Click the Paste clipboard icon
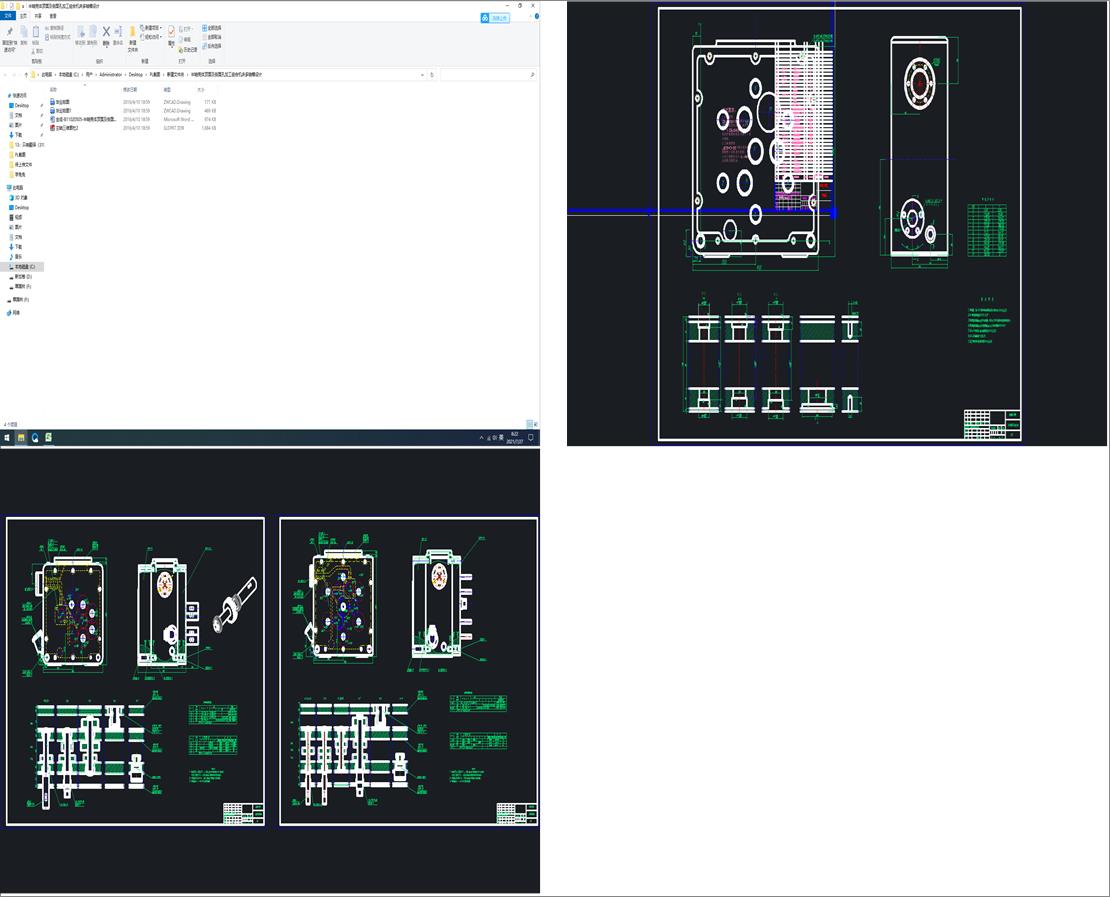Screen dimensions: 1110x897 click(x=36, y=33)
